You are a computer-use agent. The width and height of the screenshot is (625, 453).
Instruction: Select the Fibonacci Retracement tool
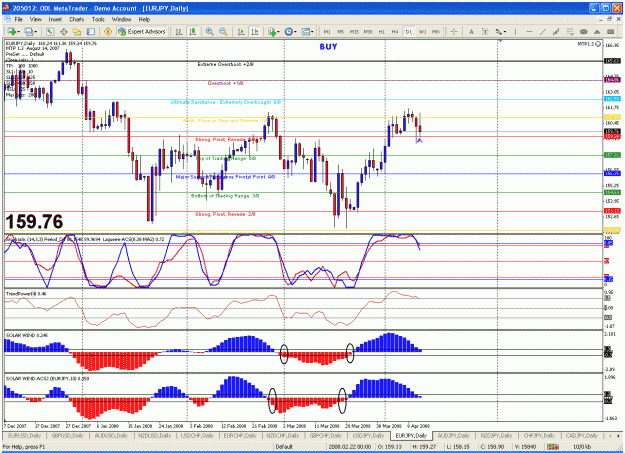pos(570,32)
